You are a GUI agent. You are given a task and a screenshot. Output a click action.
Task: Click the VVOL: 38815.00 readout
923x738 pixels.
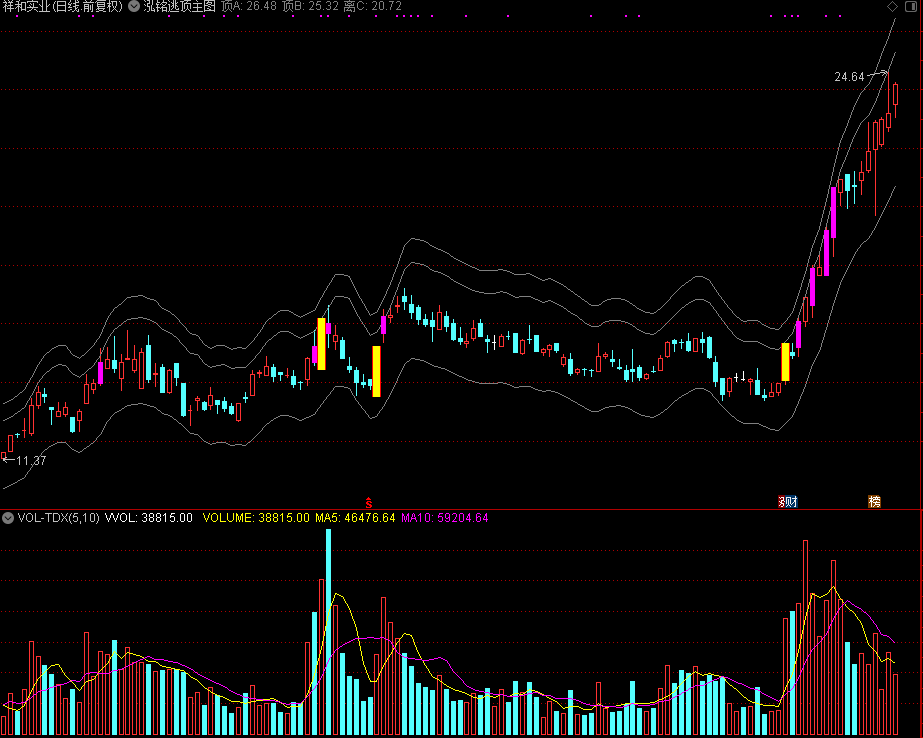coord(148,518)
